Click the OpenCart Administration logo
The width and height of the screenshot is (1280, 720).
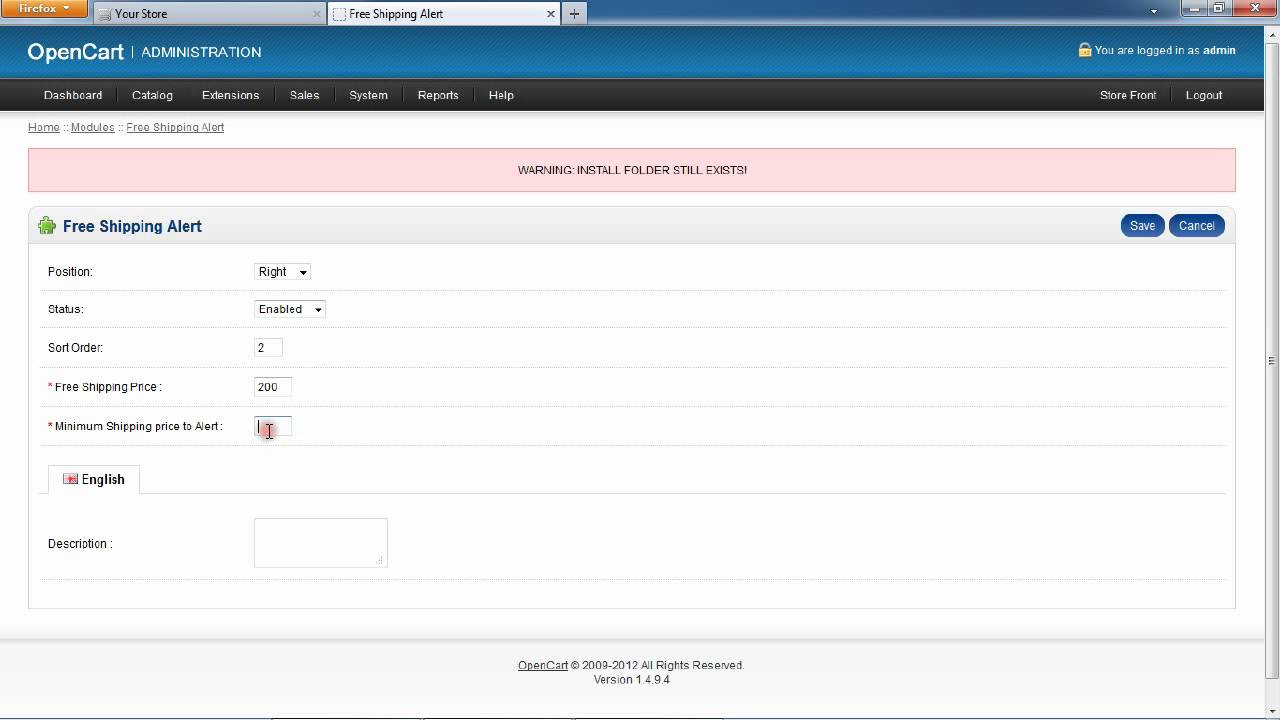click(144, 52)
